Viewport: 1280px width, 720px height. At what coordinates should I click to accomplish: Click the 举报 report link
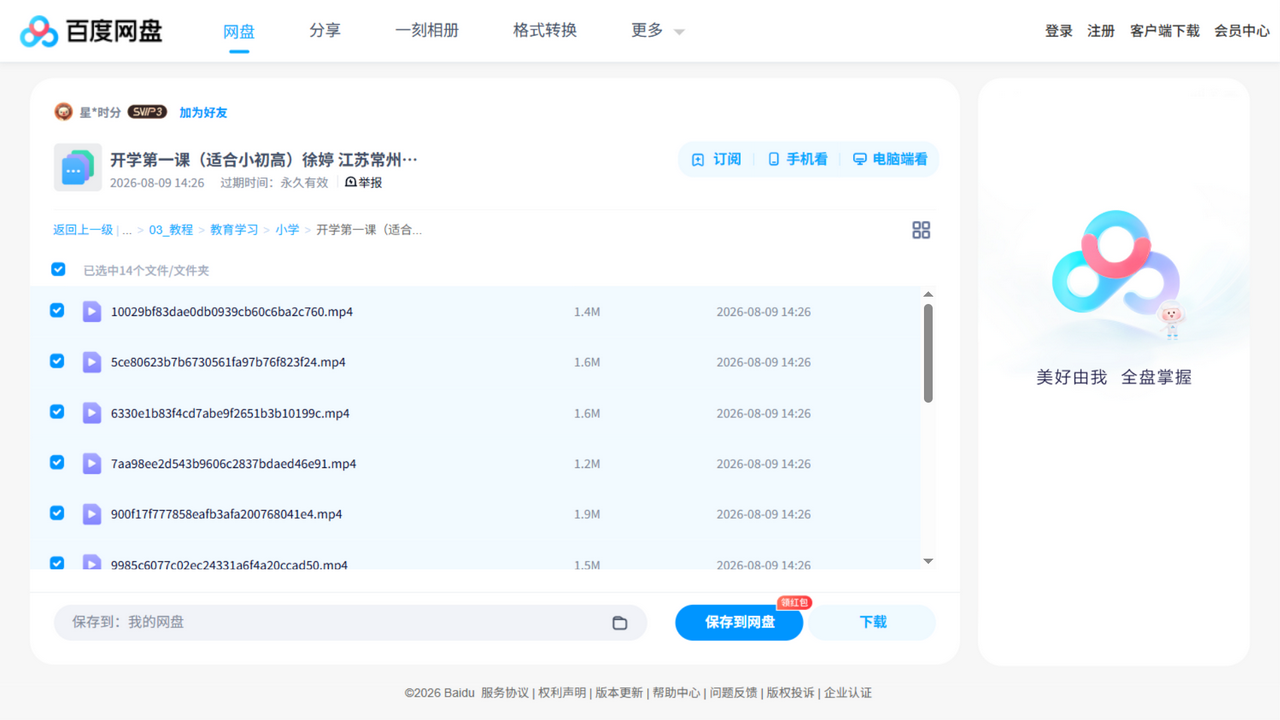[364, 183]
